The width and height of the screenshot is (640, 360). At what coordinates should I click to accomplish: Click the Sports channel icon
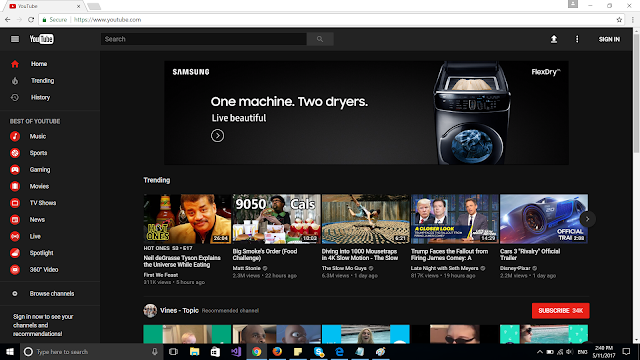click(x=15, y=153)
